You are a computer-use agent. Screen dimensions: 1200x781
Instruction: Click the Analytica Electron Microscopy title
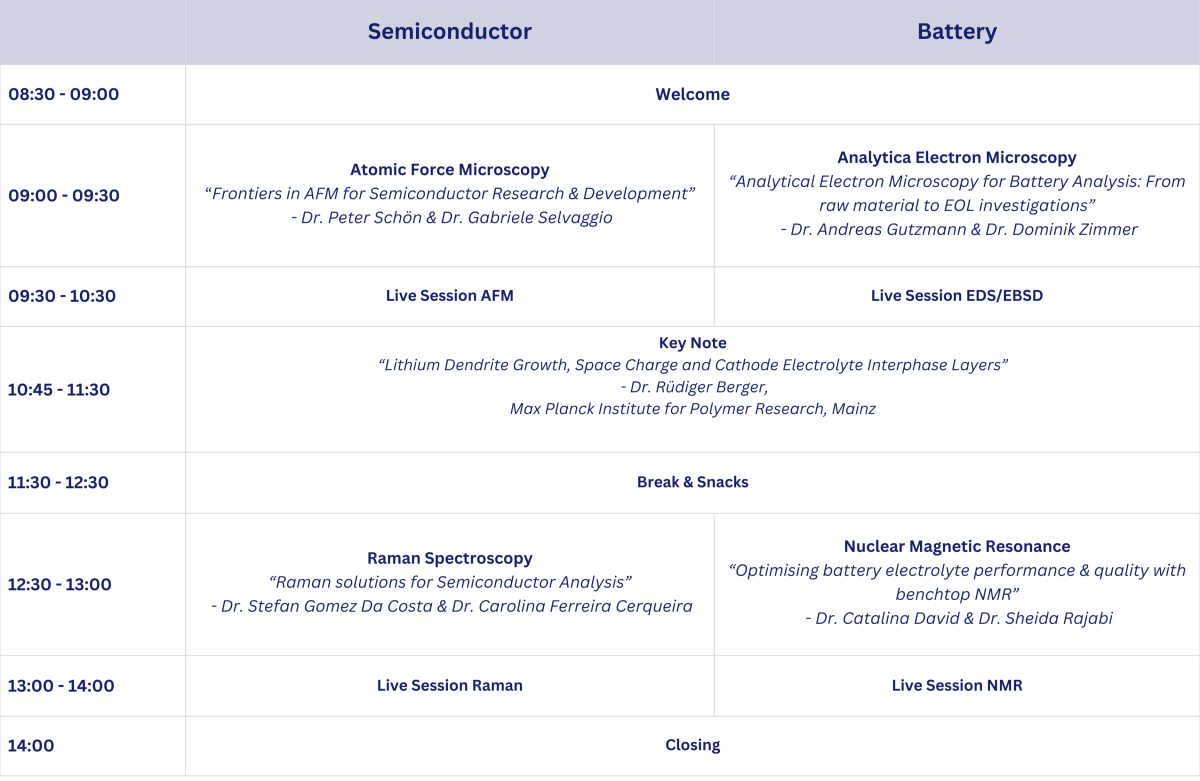point(956,157)
